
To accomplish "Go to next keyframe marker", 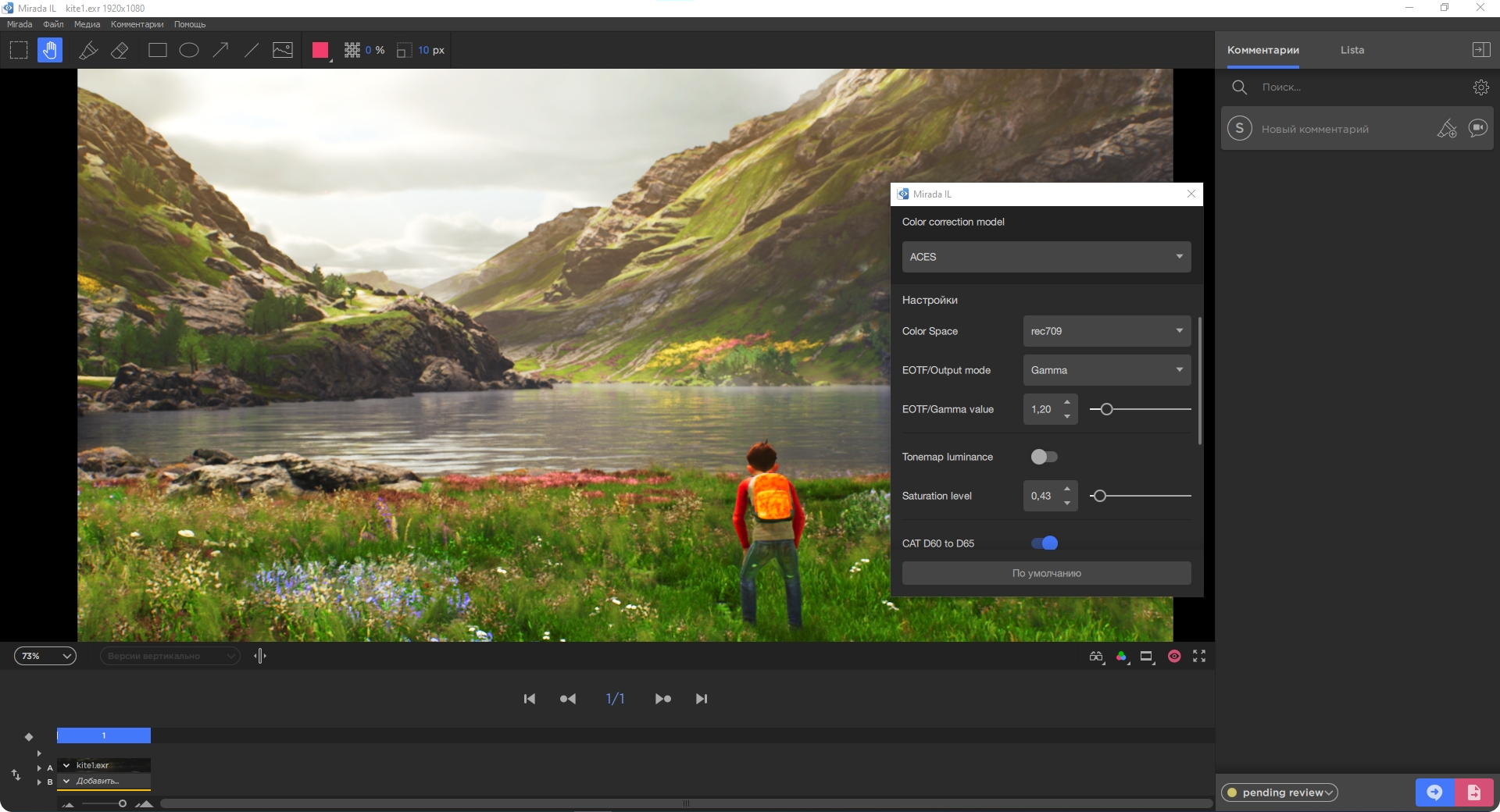I will click(x=663, y=699).
